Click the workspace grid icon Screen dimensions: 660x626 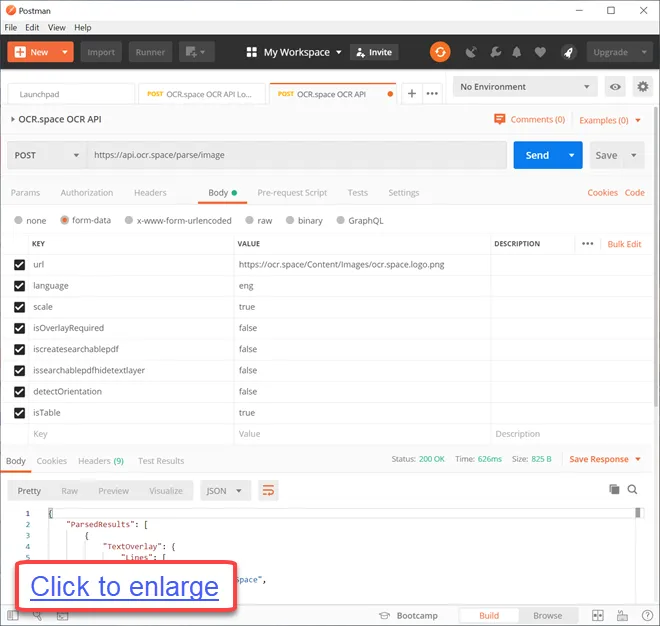251,52
